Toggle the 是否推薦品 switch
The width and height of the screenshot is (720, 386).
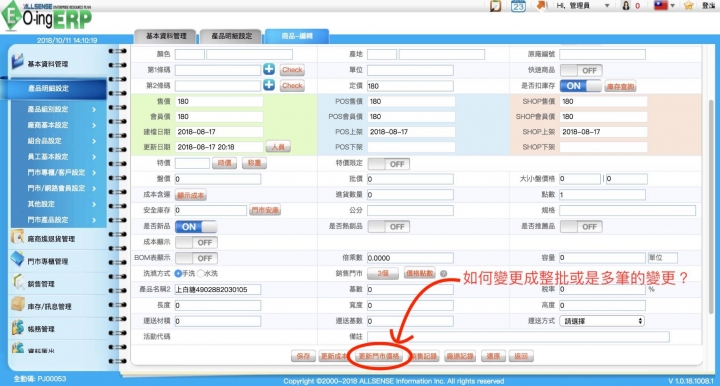[581, 227]
